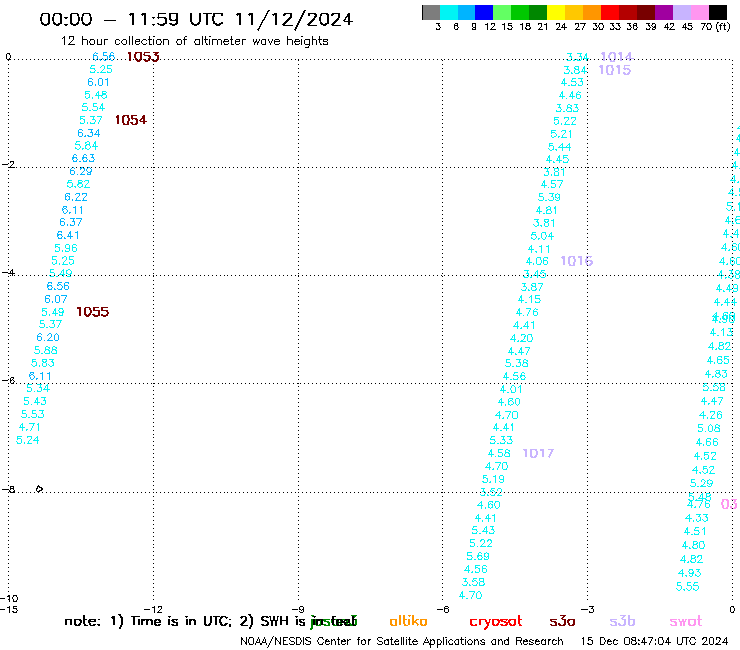Click the date title 11/12/2024
The width and height of the screenshot is (740, 650).
click(x=293, y=20)
